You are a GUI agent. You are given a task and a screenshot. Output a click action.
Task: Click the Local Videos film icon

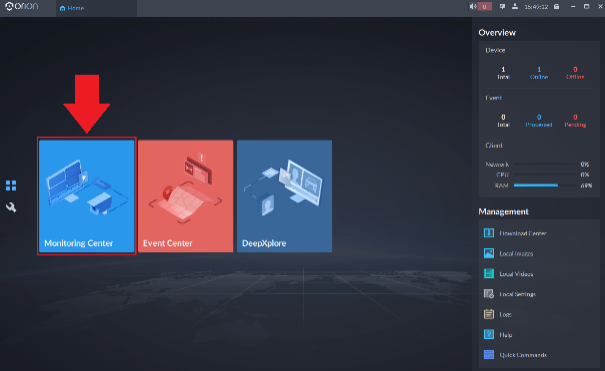click(x=489, y=273)
